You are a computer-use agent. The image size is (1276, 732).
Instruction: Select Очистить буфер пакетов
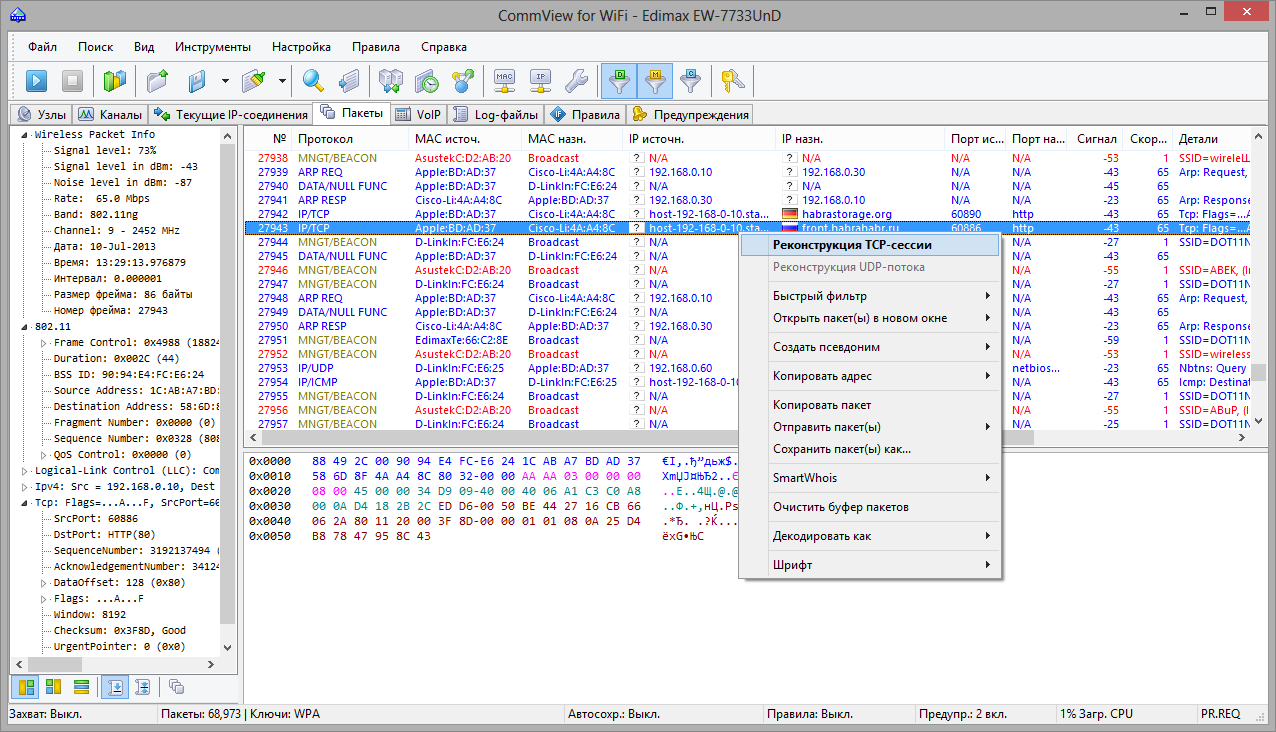coord(869,507)
